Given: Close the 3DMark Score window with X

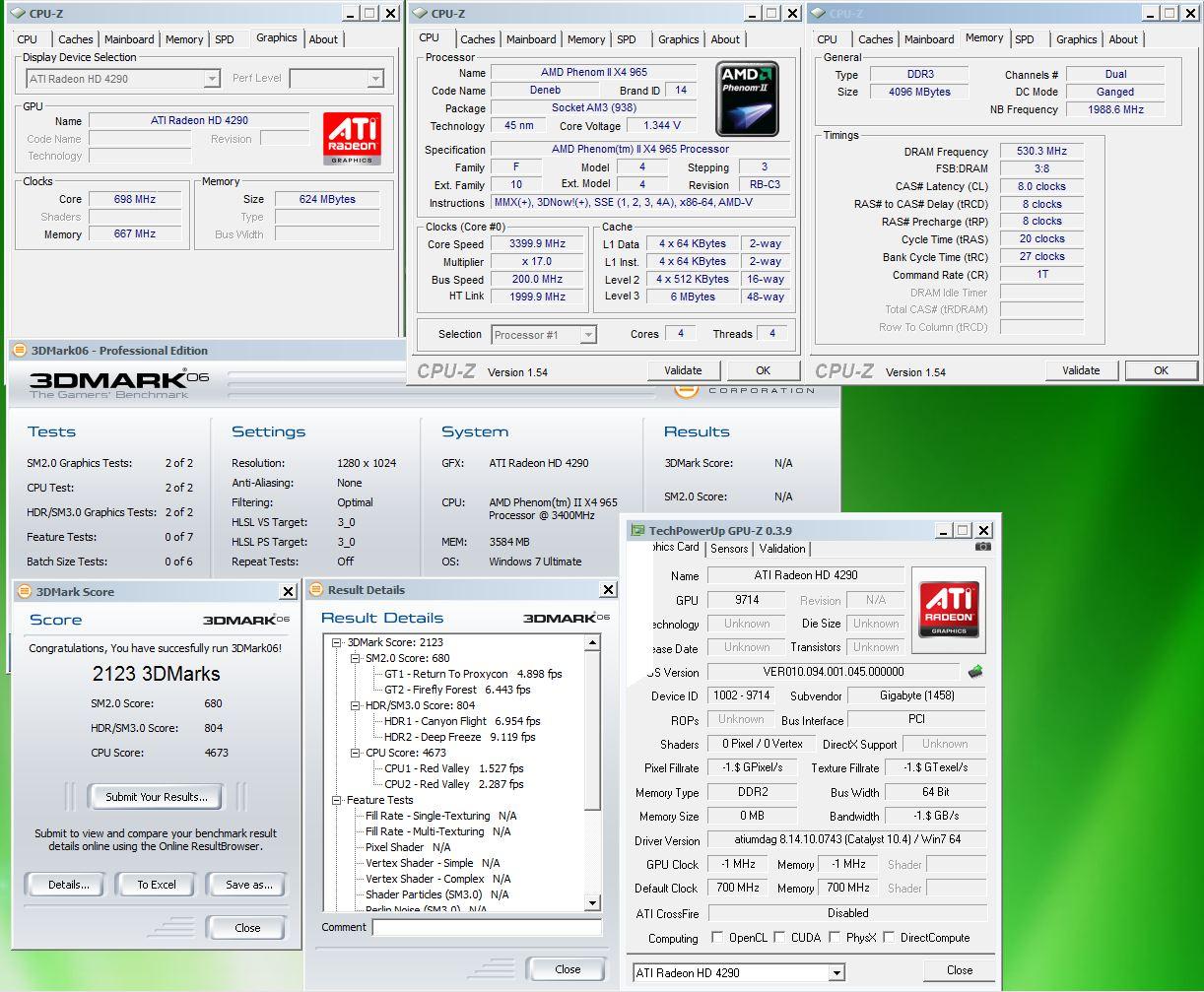Looking at the screenshot, I should (x=288, y=591).
